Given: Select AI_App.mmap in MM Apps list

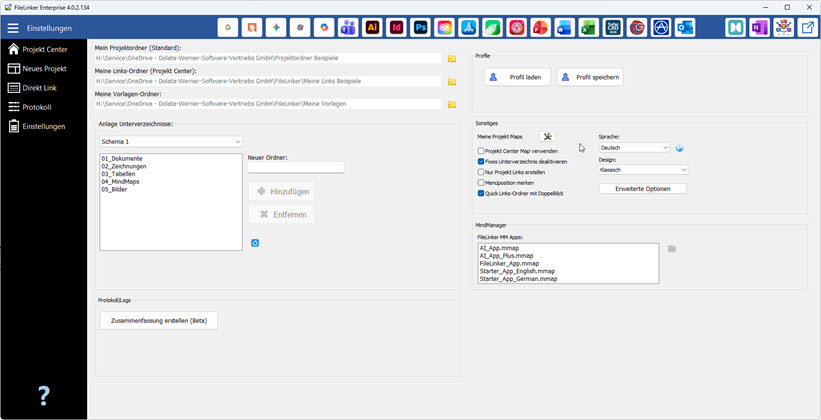Looking at the screenshot, I should [x=499, y=248].
